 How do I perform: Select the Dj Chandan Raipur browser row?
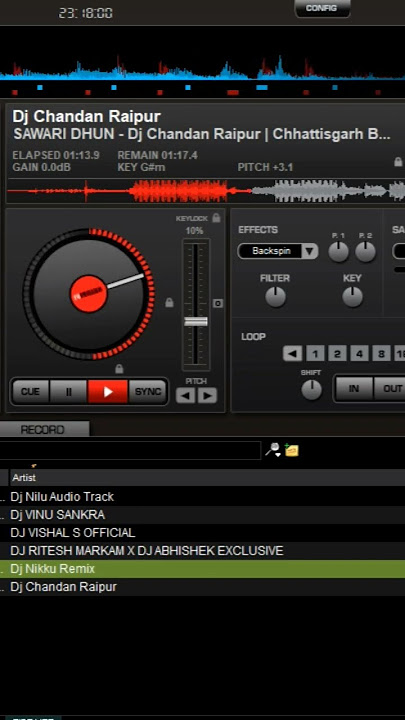coord(202,587)
